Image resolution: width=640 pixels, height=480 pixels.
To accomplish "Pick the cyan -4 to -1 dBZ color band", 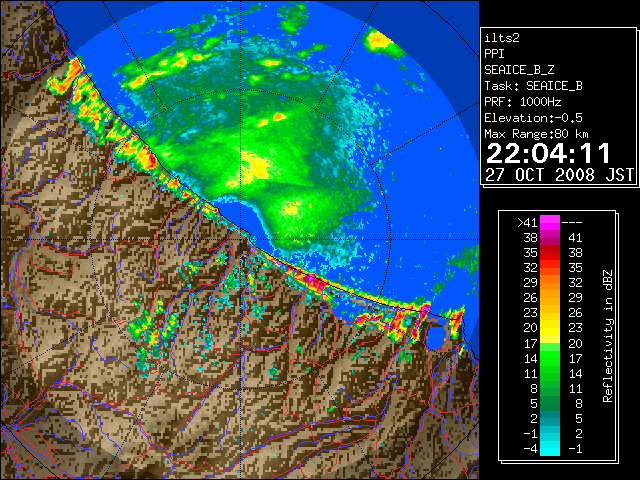I will pos(550,448).
